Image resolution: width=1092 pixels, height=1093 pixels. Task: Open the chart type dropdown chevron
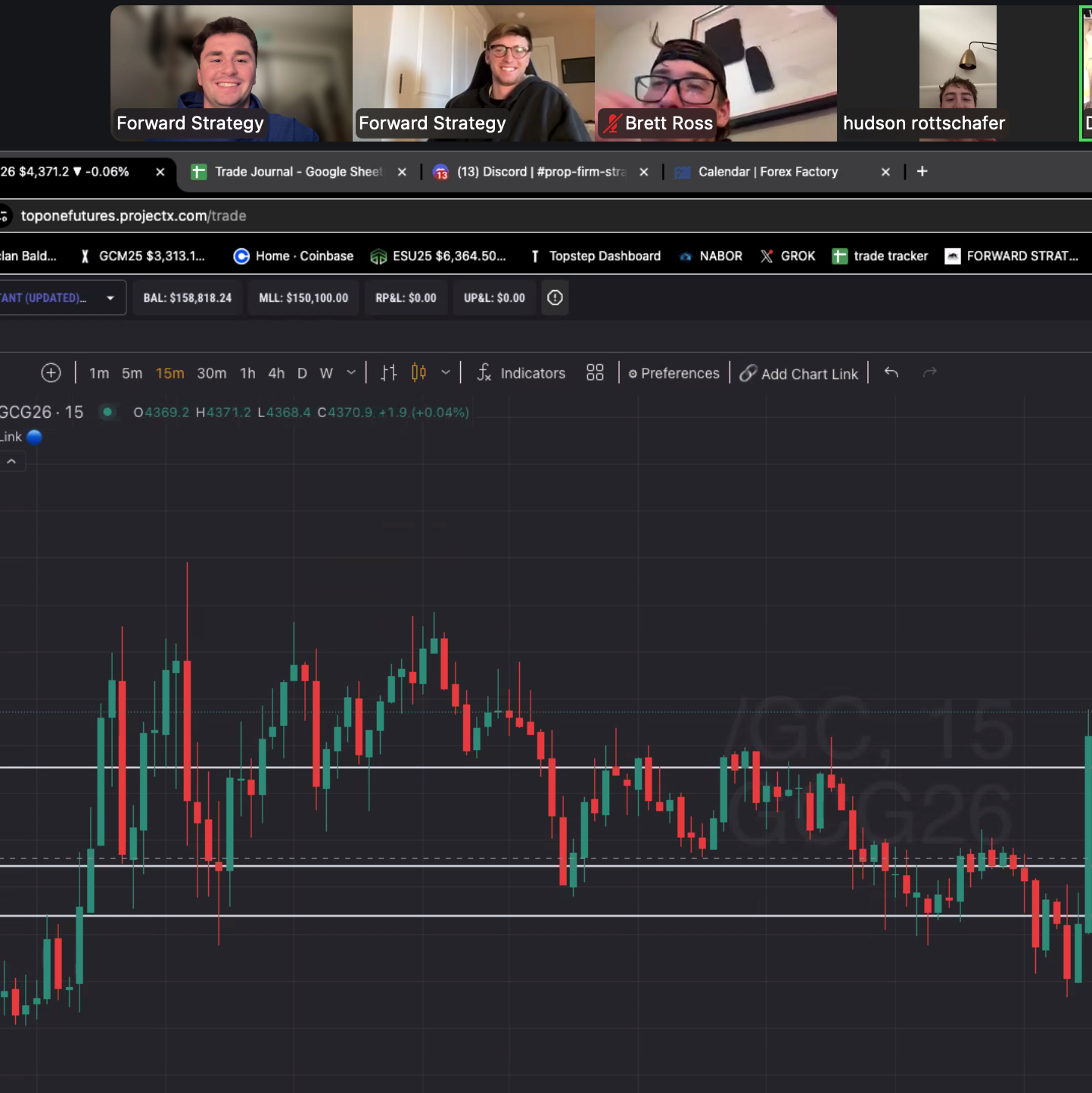pyautogui.click(x=445, y=372)
